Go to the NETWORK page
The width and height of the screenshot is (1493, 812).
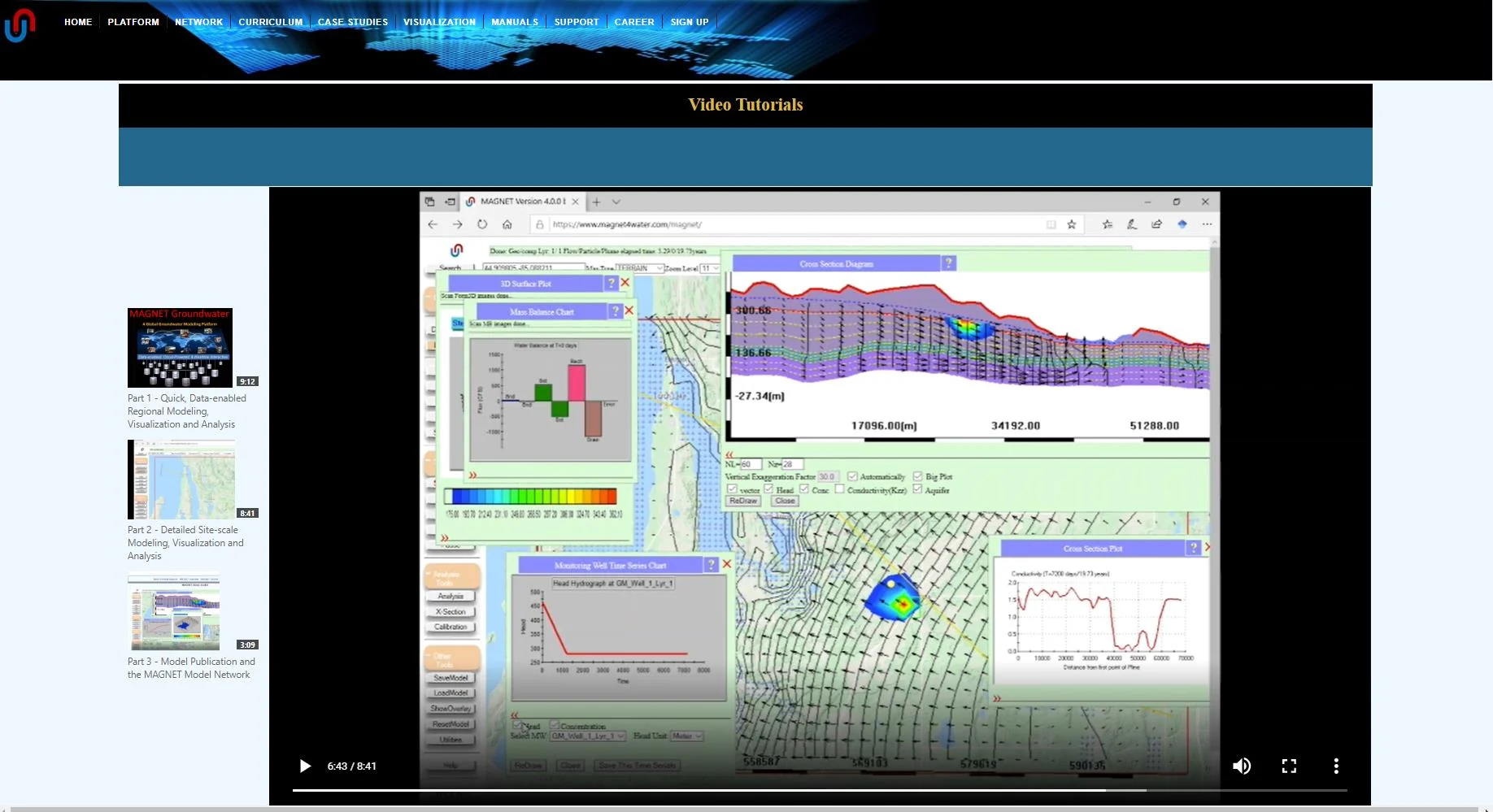tap(198, 22)
